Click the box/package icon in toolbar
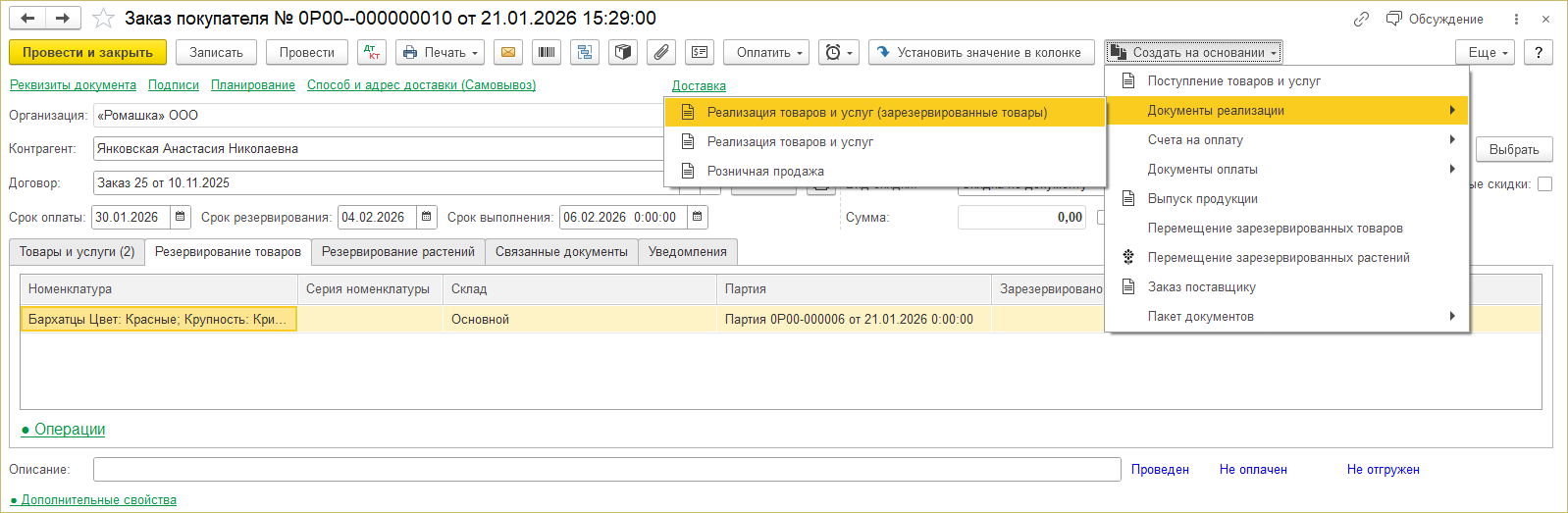The image size is (1568, 513). 623,52
